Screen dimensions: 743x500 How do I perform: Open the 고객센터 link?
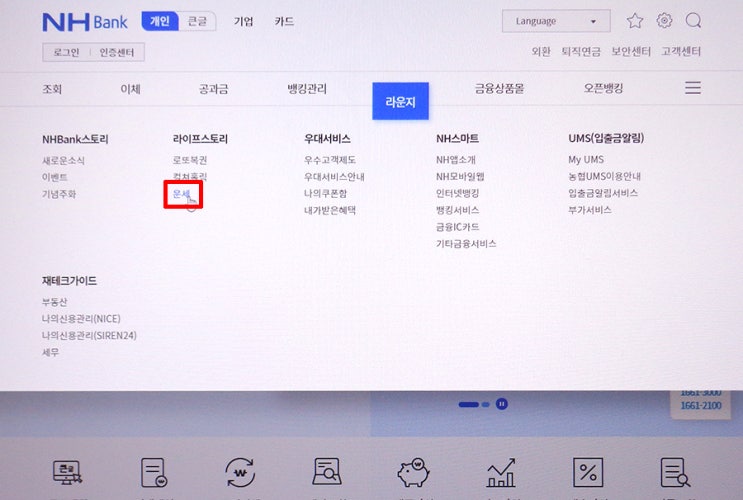681,51
